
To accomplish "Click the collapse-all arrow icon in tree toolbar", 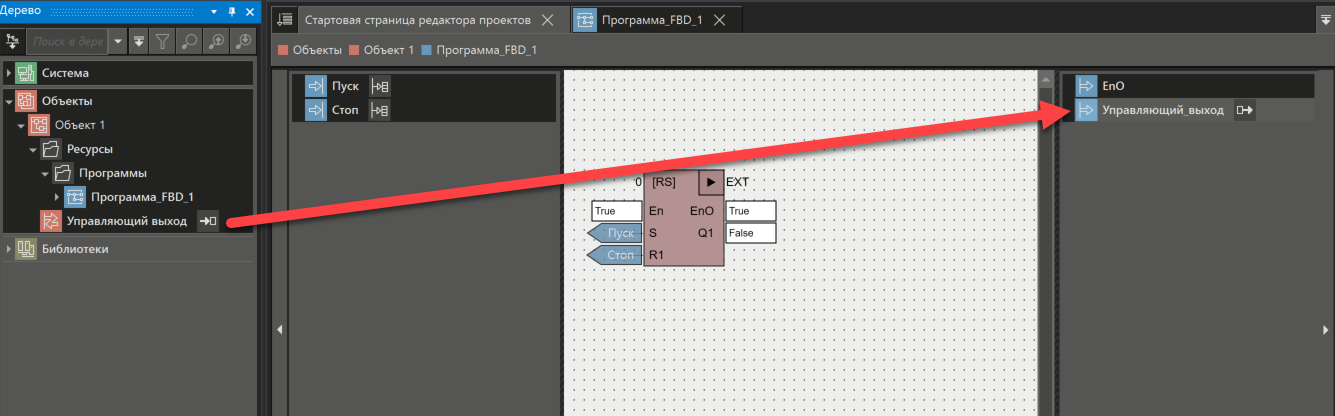I will coord(139,41).
